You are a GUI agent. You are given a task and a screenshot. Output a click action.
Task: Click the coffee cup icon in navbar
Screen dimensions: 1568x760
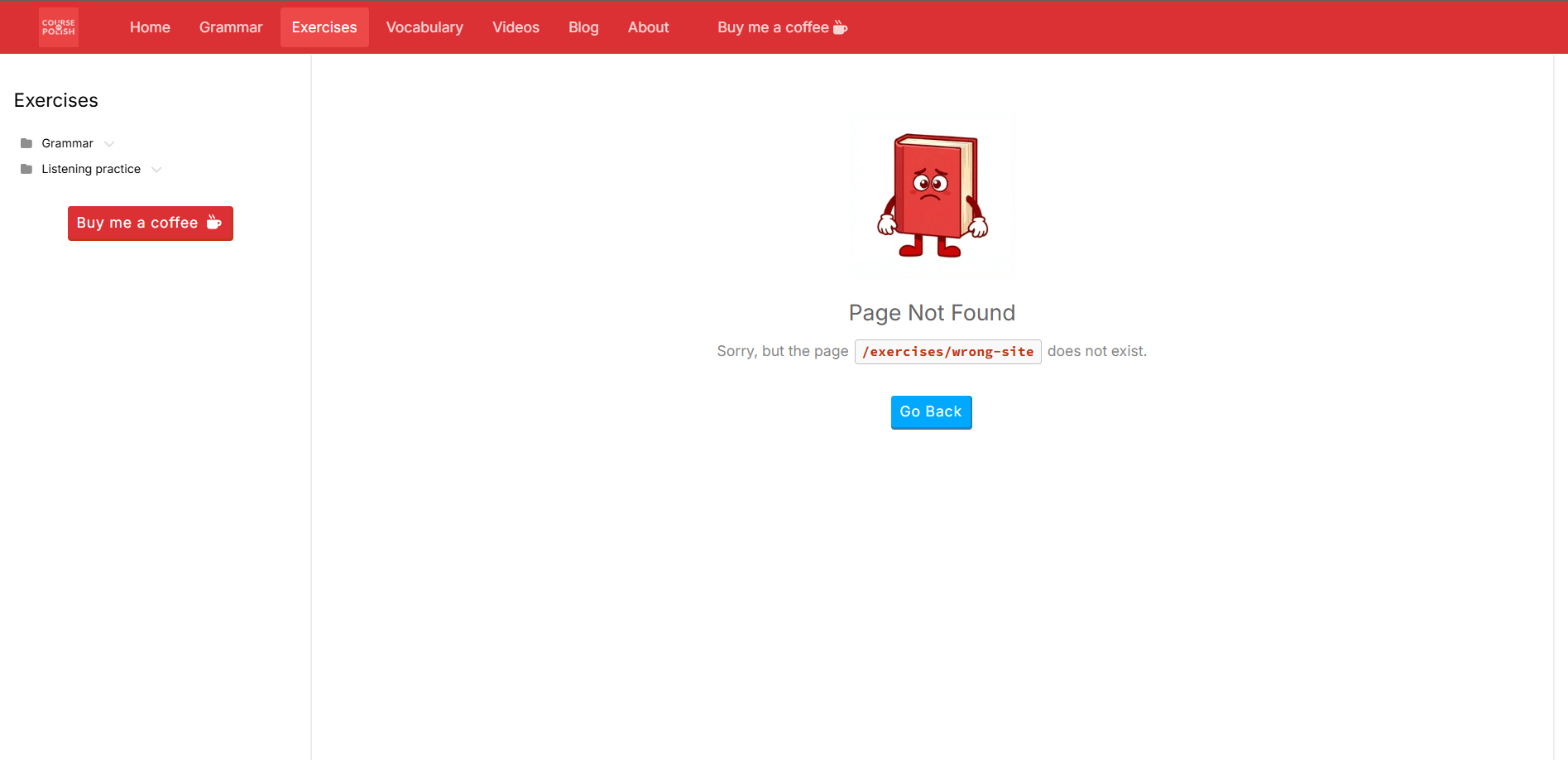tap(840, 26)
